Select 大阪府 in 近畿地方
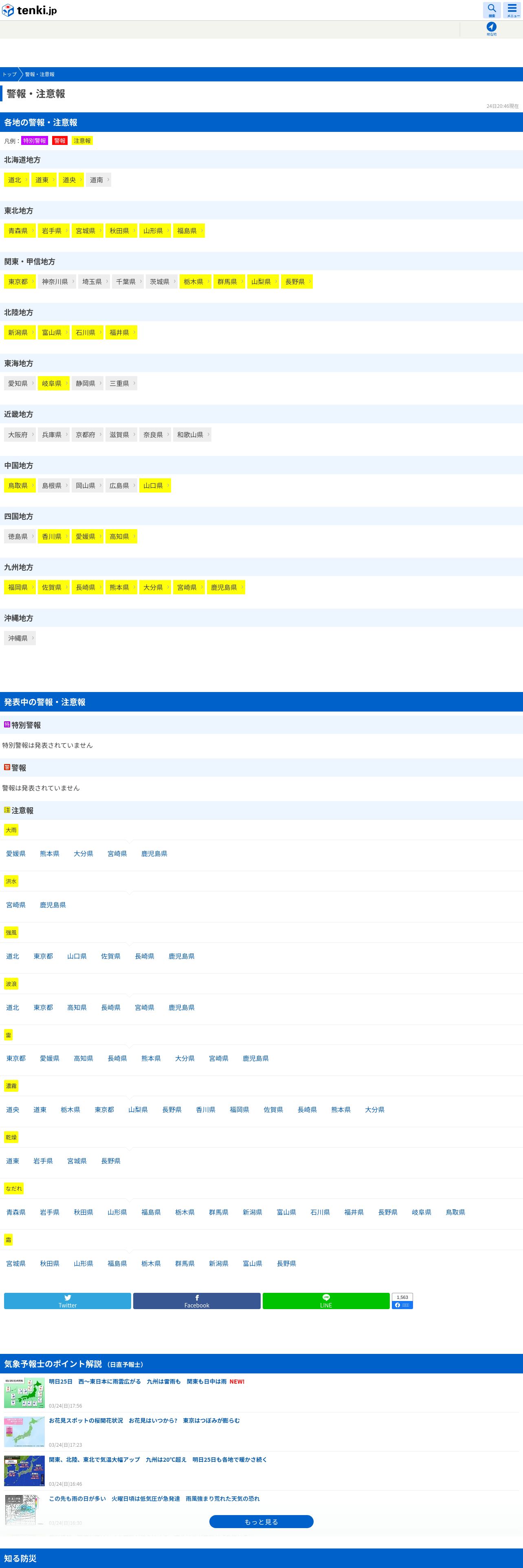 (x=20, y=435)
